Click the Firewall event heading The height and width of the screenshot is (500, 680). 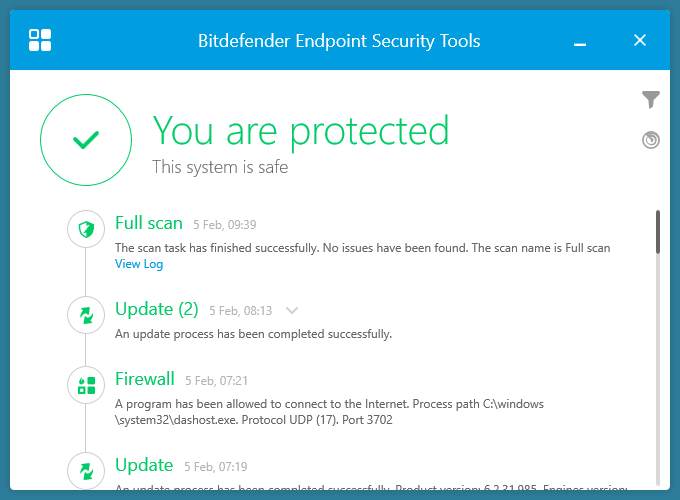point(145,379)
